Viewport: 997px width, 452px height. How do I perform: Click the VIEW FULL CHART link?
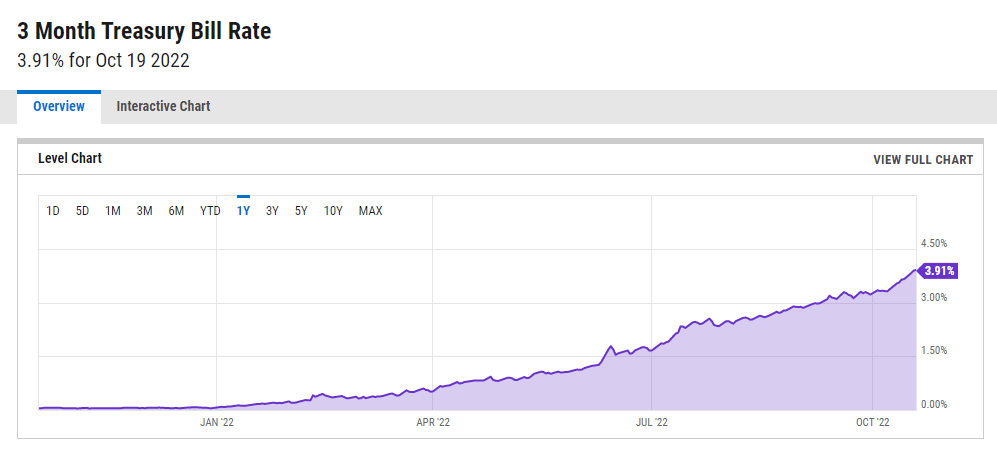point(923,160)
